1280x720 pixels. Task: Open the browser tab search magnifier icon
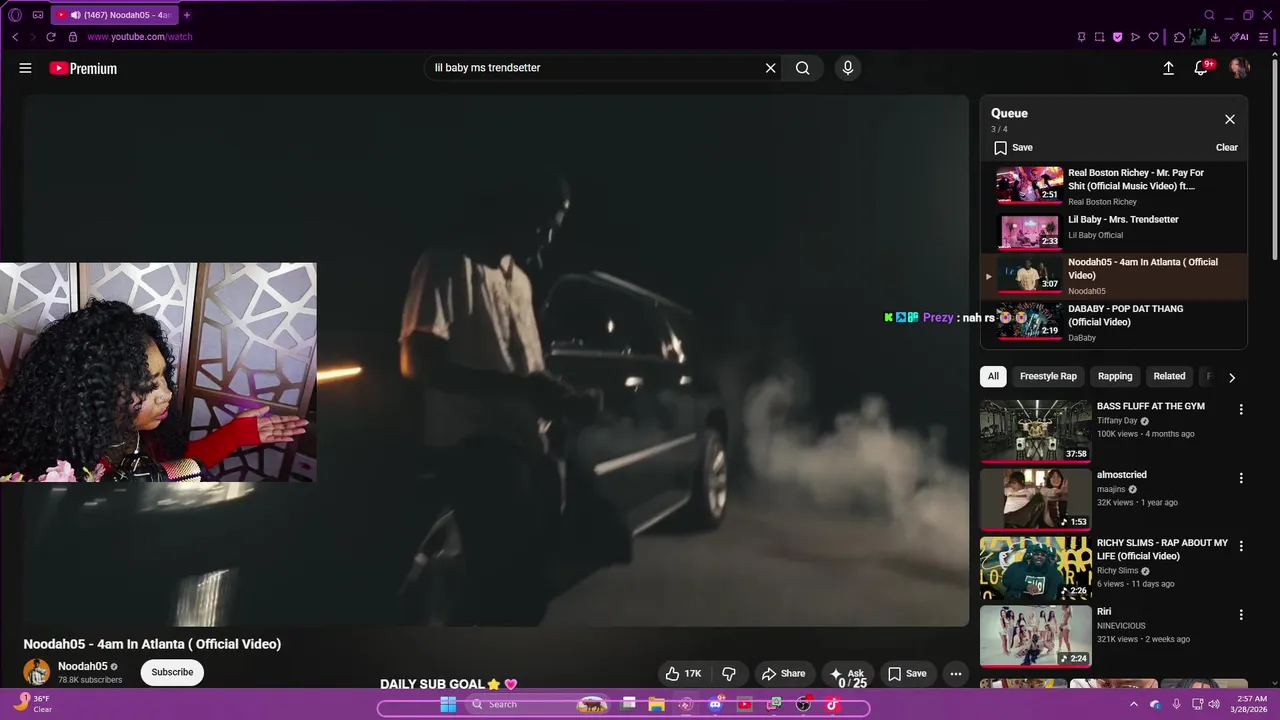coord(1209,15)
